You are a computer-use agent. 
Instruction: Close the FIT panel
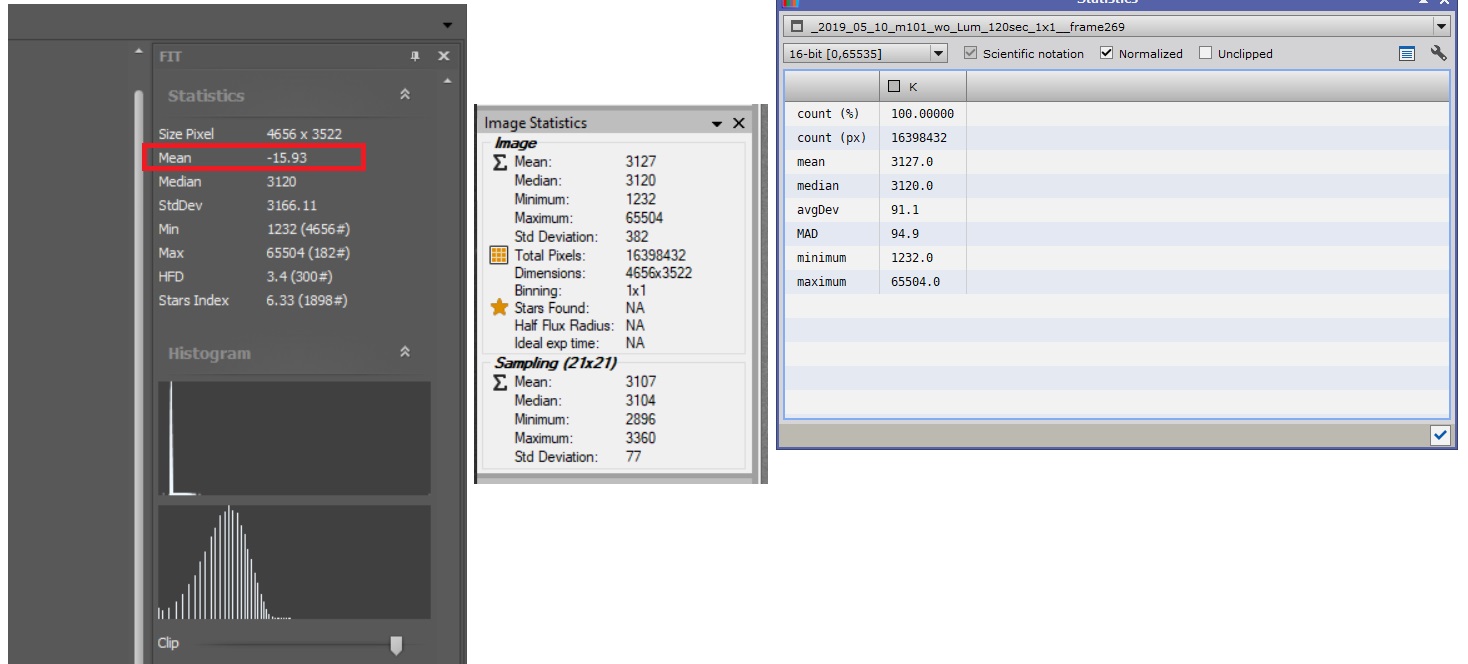pyautogui.click(x=444, y=57)
